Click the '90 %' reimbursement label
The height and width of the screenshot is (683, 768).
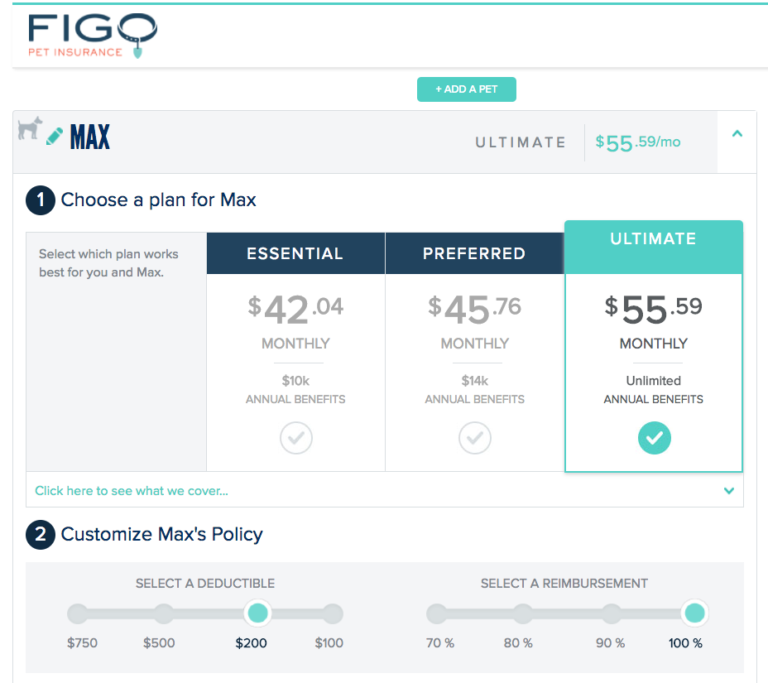tap(610, 643)
